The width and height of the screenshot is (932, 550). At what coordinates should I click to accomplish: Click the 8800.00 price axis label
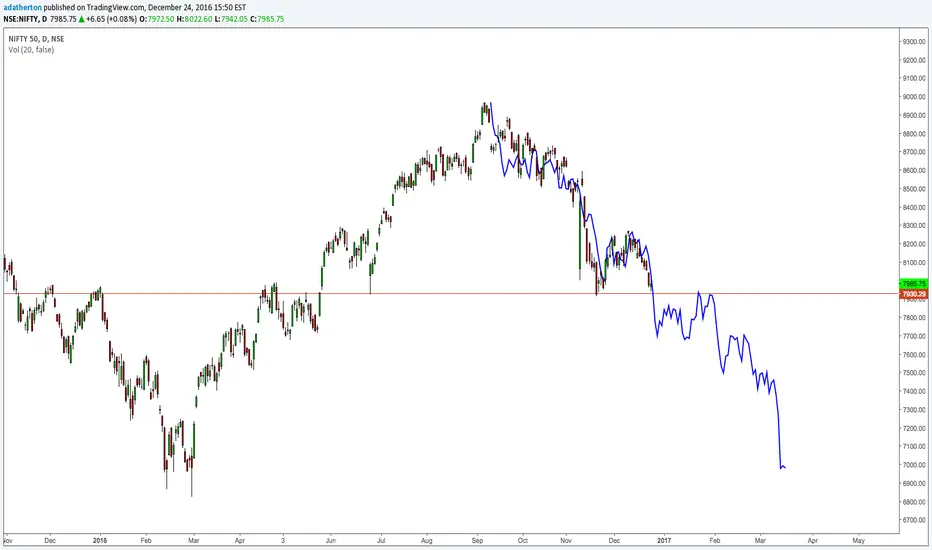coord(914,134)
